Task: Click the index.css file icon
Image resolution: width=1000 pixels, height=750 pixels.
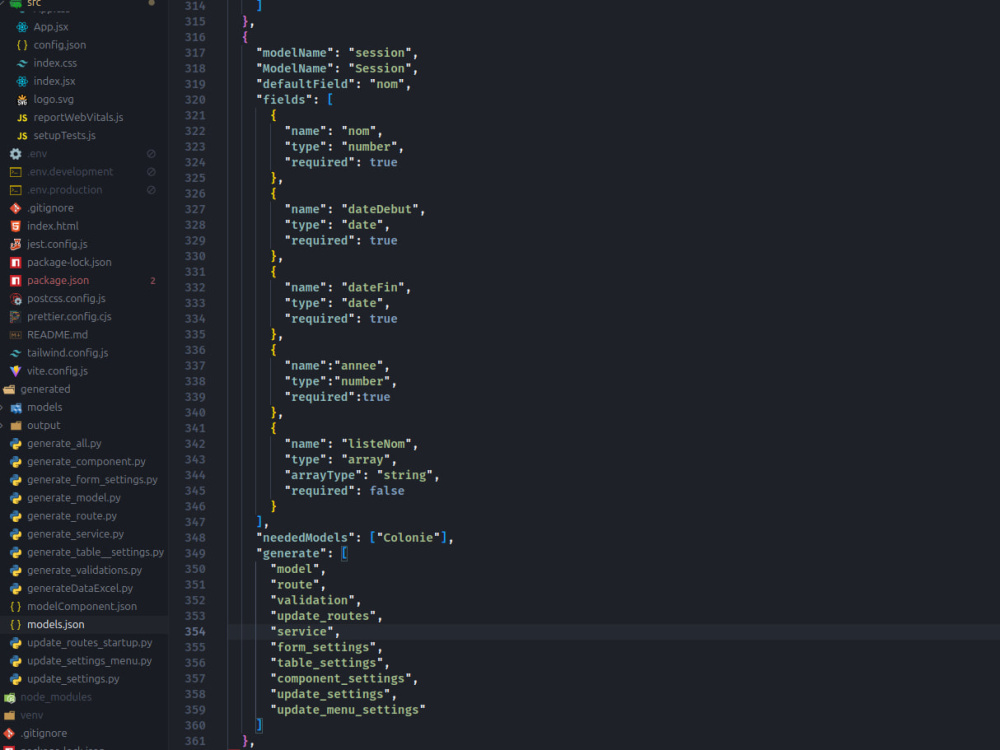Action: coord(22,63)
